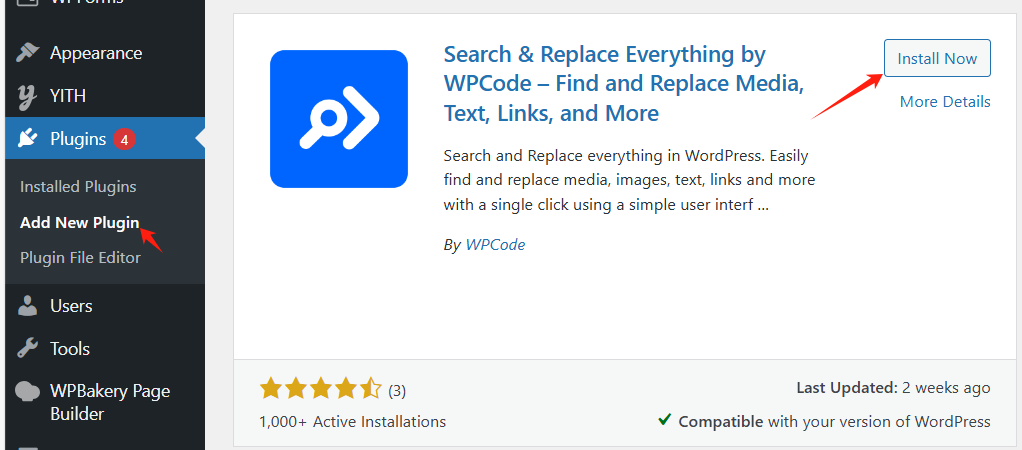
Task: Click the Compatible with your version text
Action: click(834, 421)
